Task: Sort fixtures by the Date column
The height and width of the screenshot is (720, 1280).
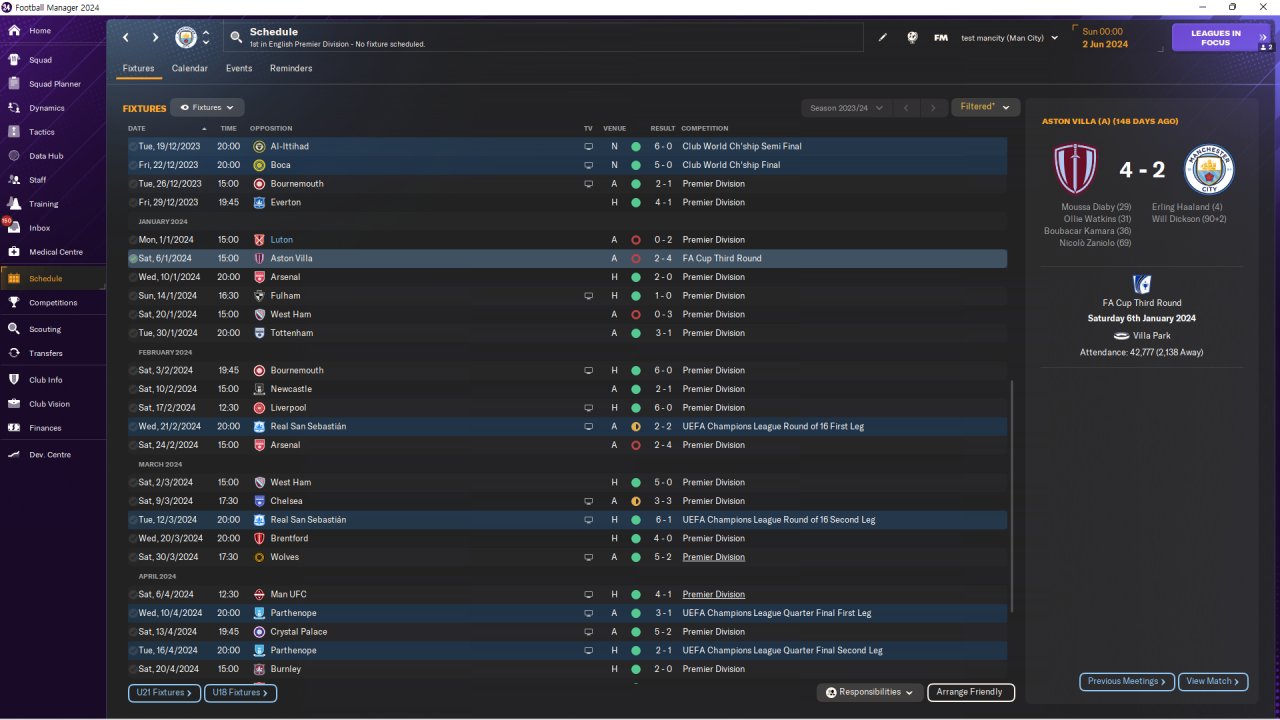Action: tap(137, 129)
